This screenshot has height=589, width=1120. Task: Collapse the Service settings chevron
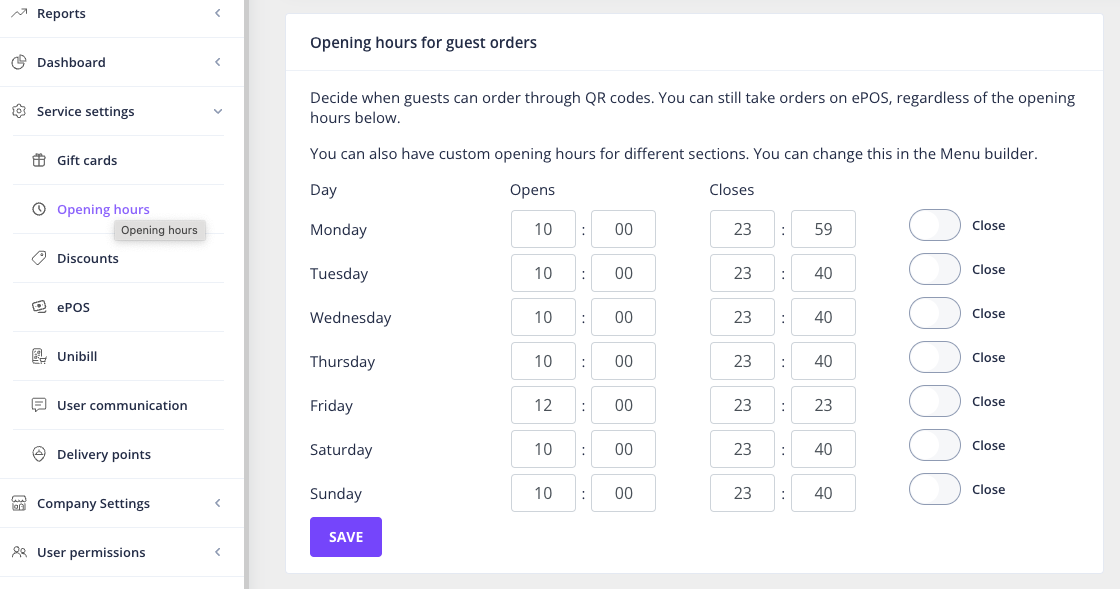(x=218, y=111)
